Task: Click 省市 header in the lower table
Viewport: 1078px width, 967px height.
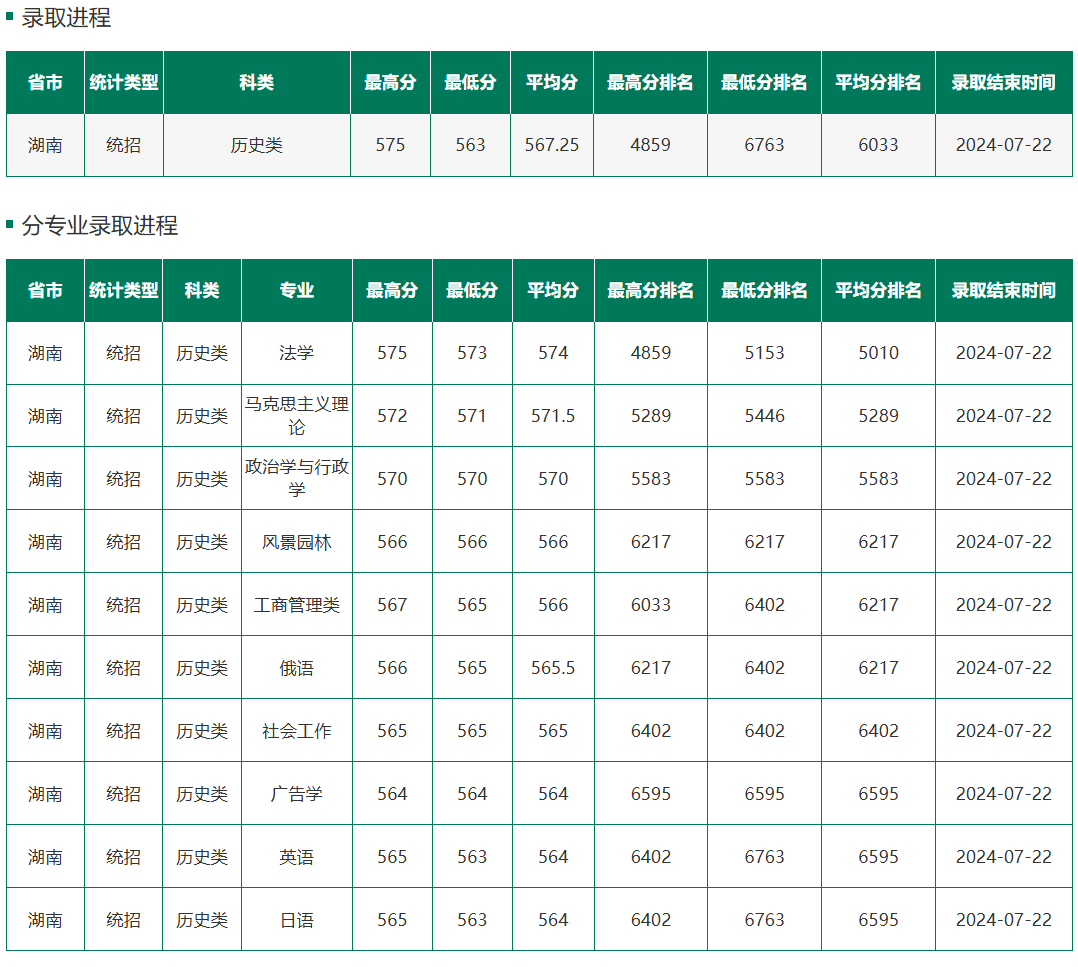Action: (x=45, y=291)
